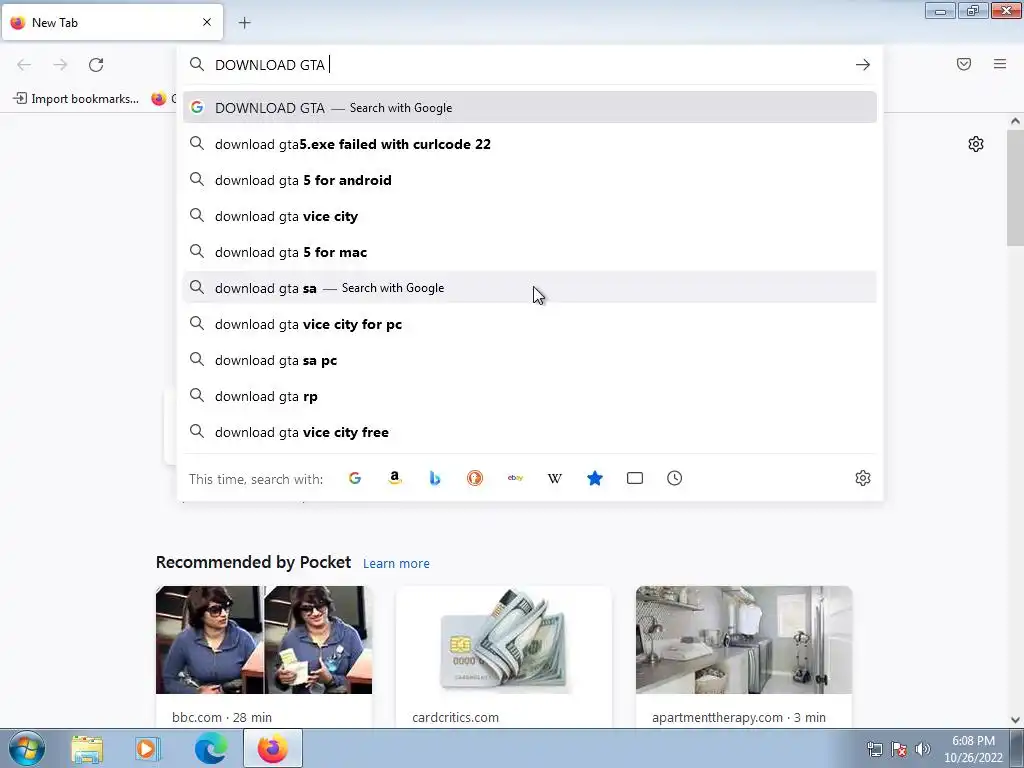Open Save to Pocket icon
1024x768 pixels.
(x=964, y=64)
